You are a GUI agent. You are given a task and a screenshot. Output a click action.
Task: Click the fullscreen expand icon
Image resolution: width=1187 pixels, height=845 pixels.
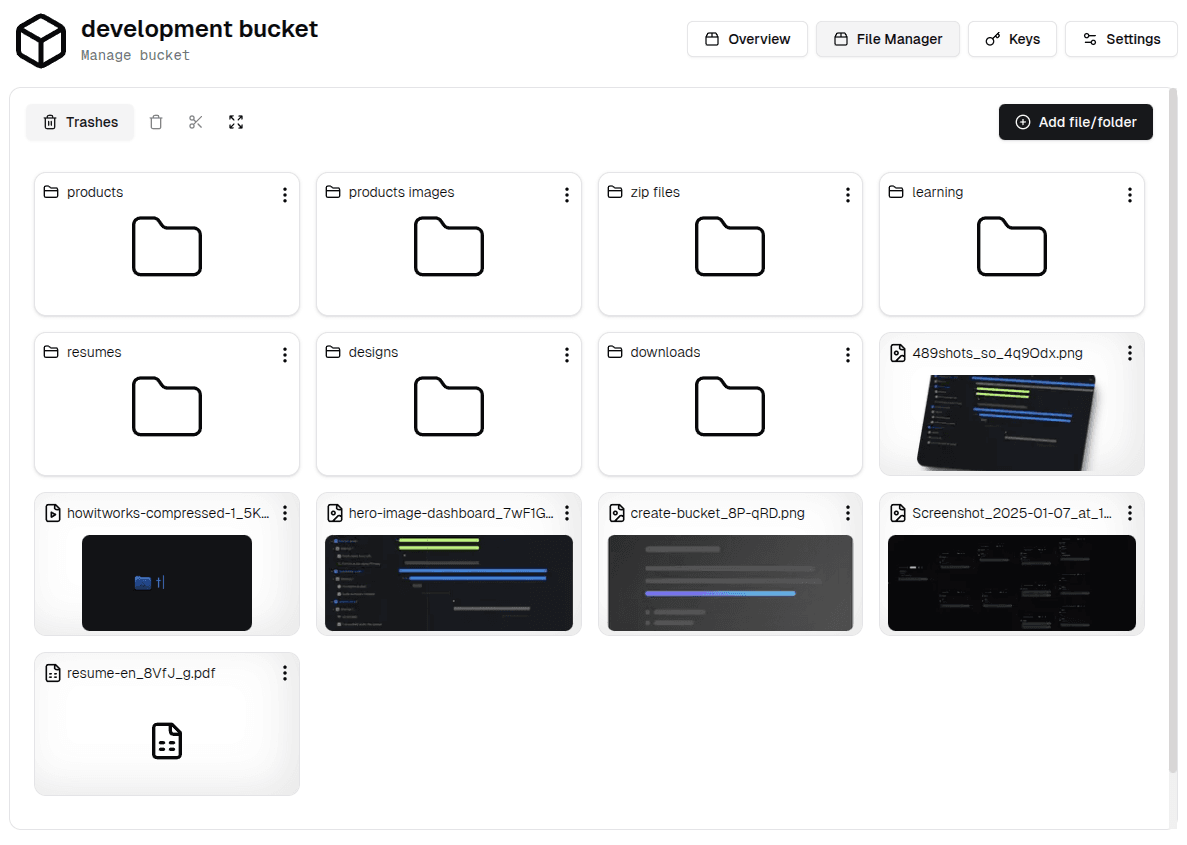click(236, 122)
